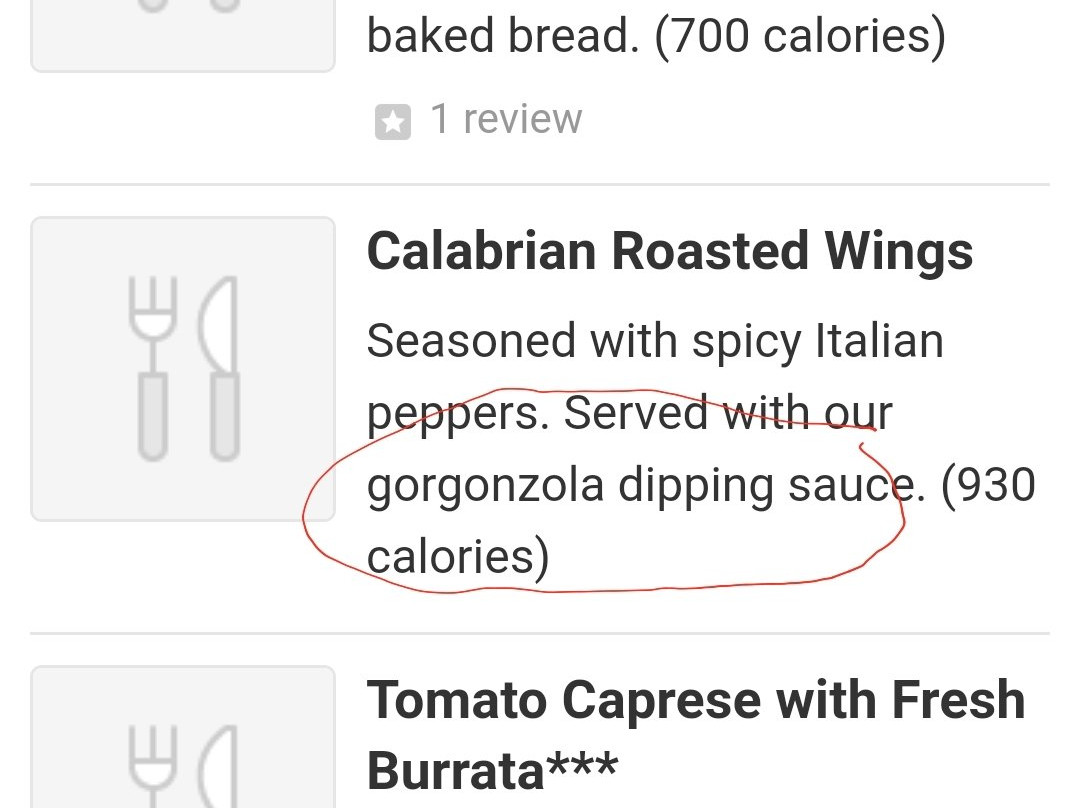Click the "baked bread. (700 calories)" description
The width and height of the screenshot is (1069, 808).
655,37
